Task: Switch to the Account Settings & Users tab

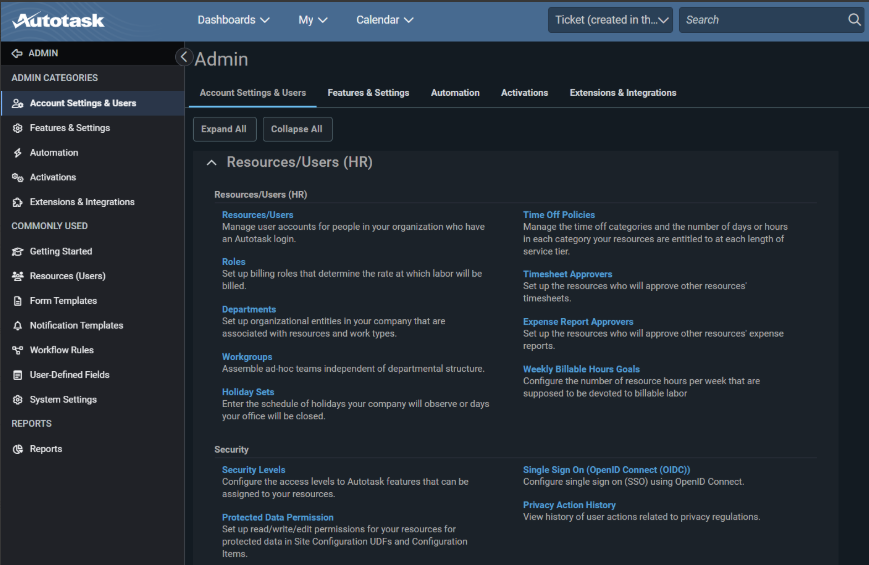Action: [253, 93]
